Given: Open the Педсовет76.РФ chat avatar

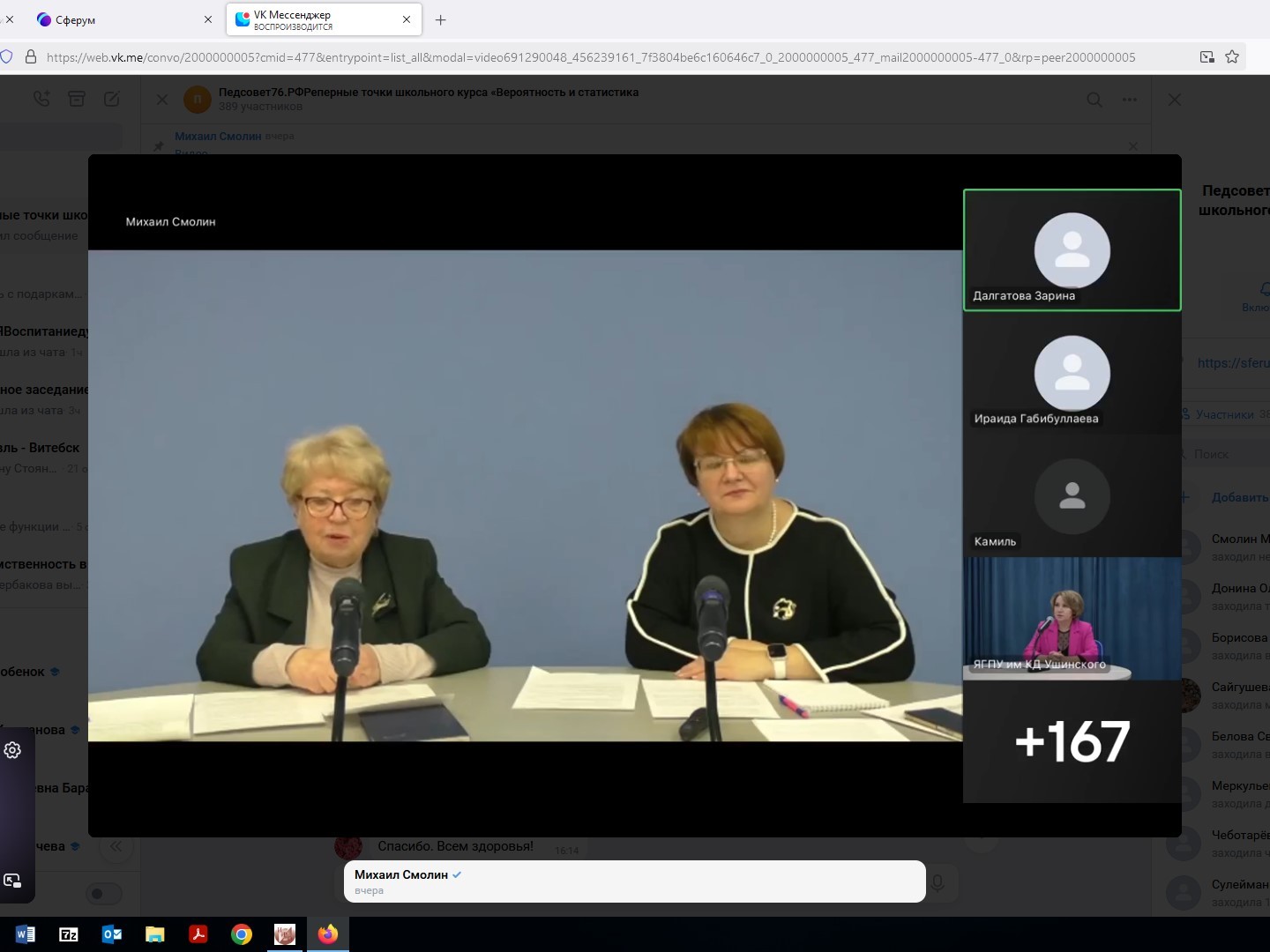Looking at the screenshot, I should coord(198,100).
